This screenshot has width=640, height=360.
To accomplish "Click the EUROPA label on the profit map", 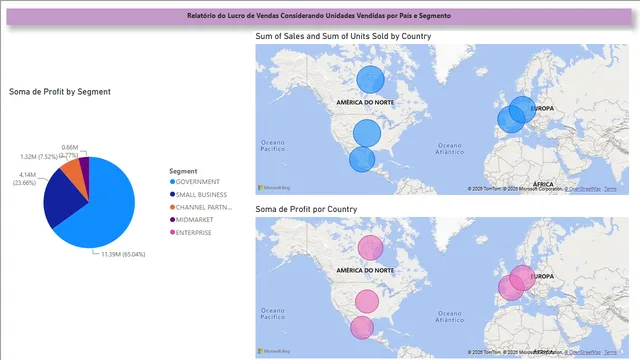I will coord(542,277).
